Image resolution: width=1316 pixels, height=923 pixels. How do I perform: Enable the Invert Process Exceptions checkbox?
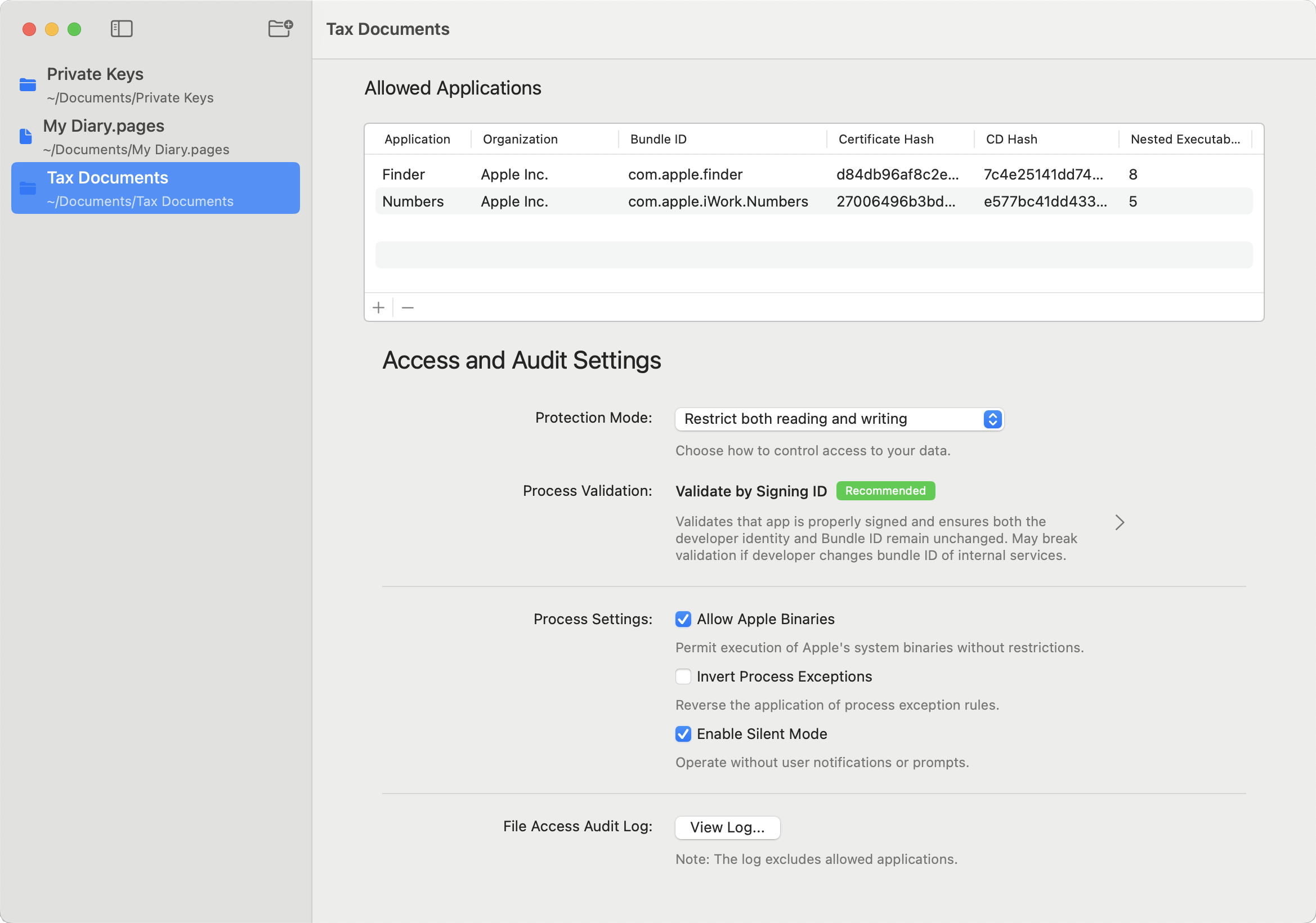[683, 676]
